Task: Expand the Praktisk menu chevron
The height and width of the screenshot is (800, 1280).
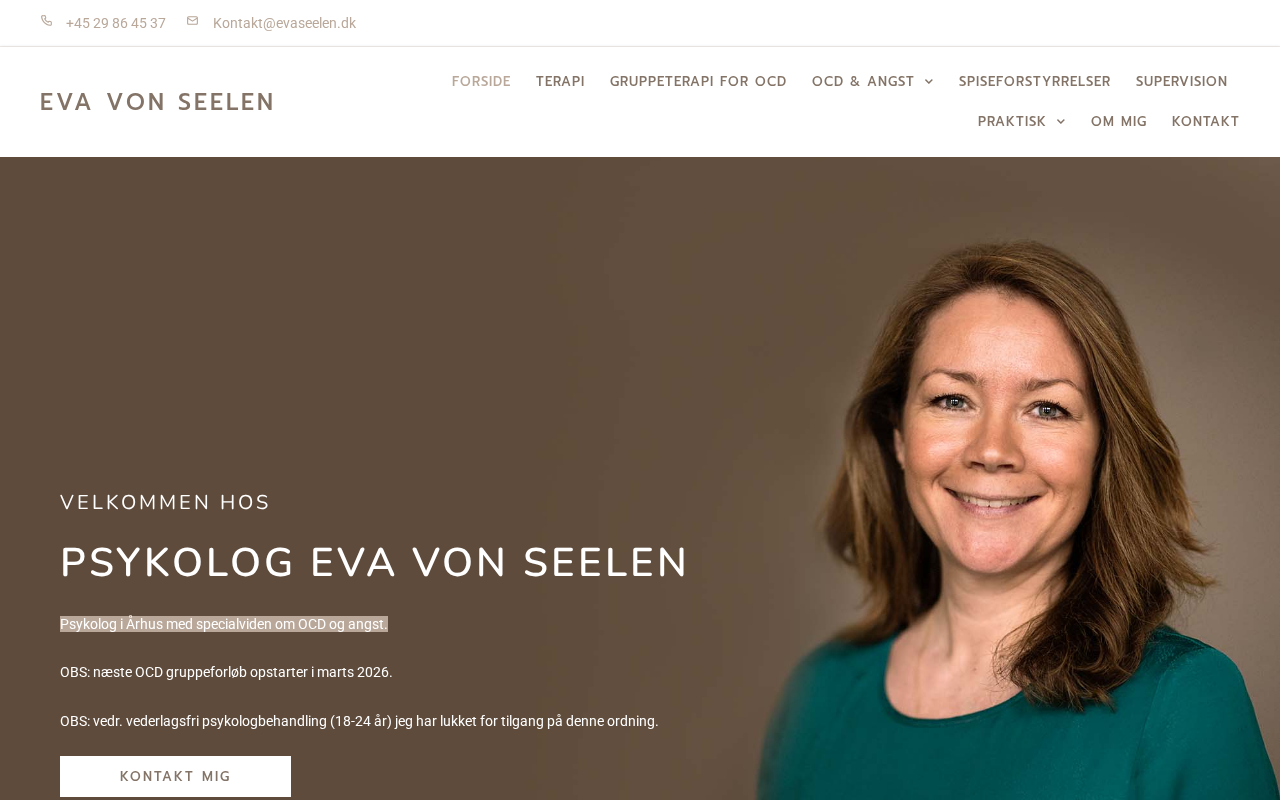Action: pos(1061,122)
